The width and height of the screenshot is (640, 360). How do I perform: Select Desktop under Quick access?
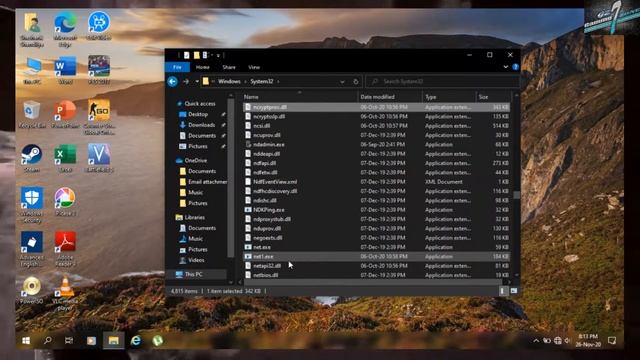[x=198, y=114]
